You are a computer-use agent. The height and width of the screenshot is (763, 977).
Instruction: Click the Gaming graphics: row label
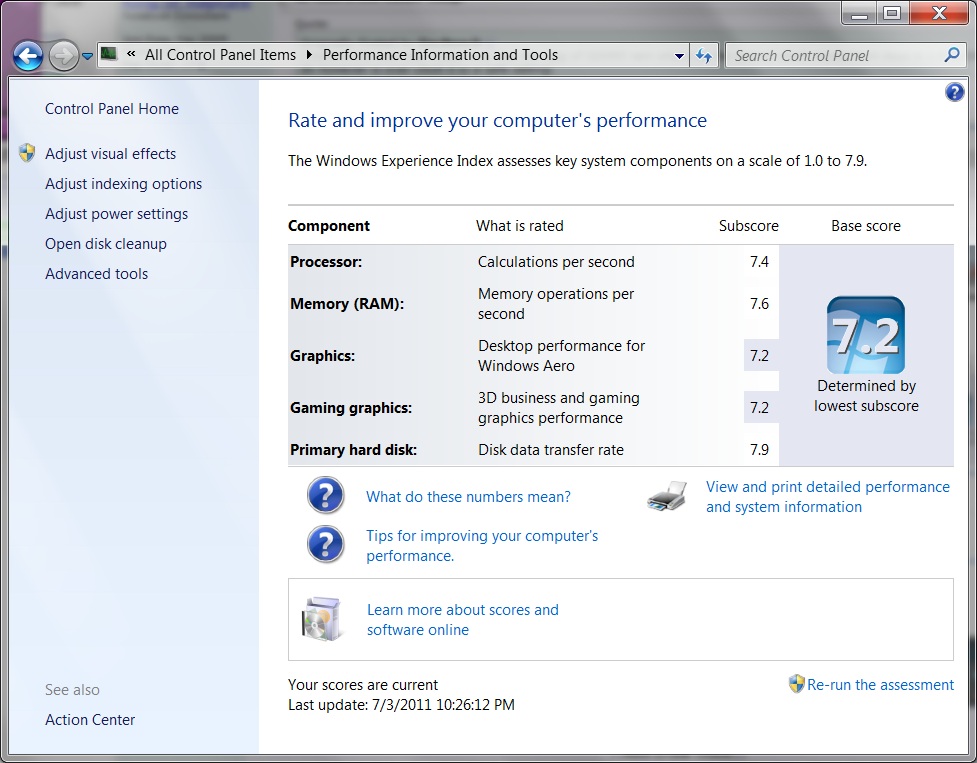tap(351, 407)
